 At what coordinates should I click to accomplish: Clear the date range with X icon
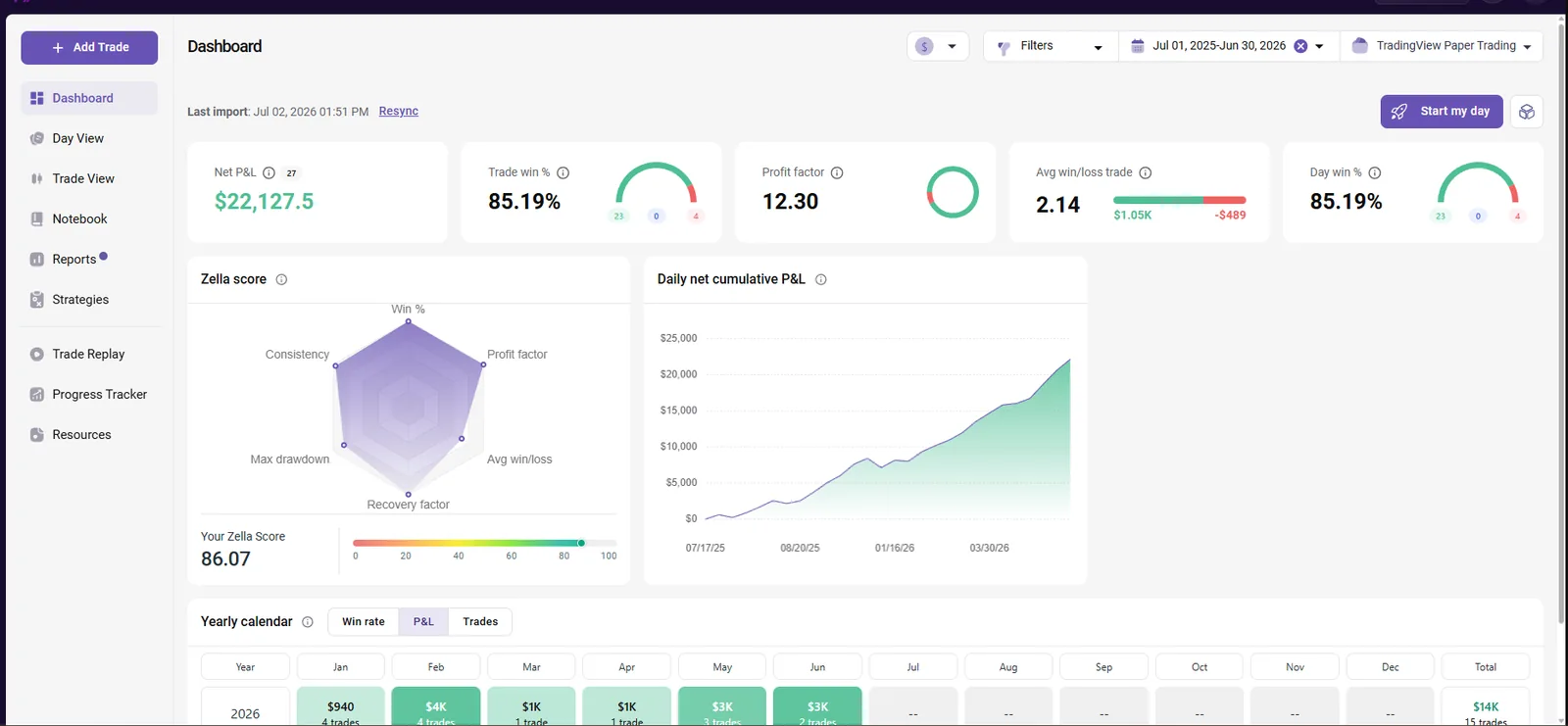coord(1300,46)
